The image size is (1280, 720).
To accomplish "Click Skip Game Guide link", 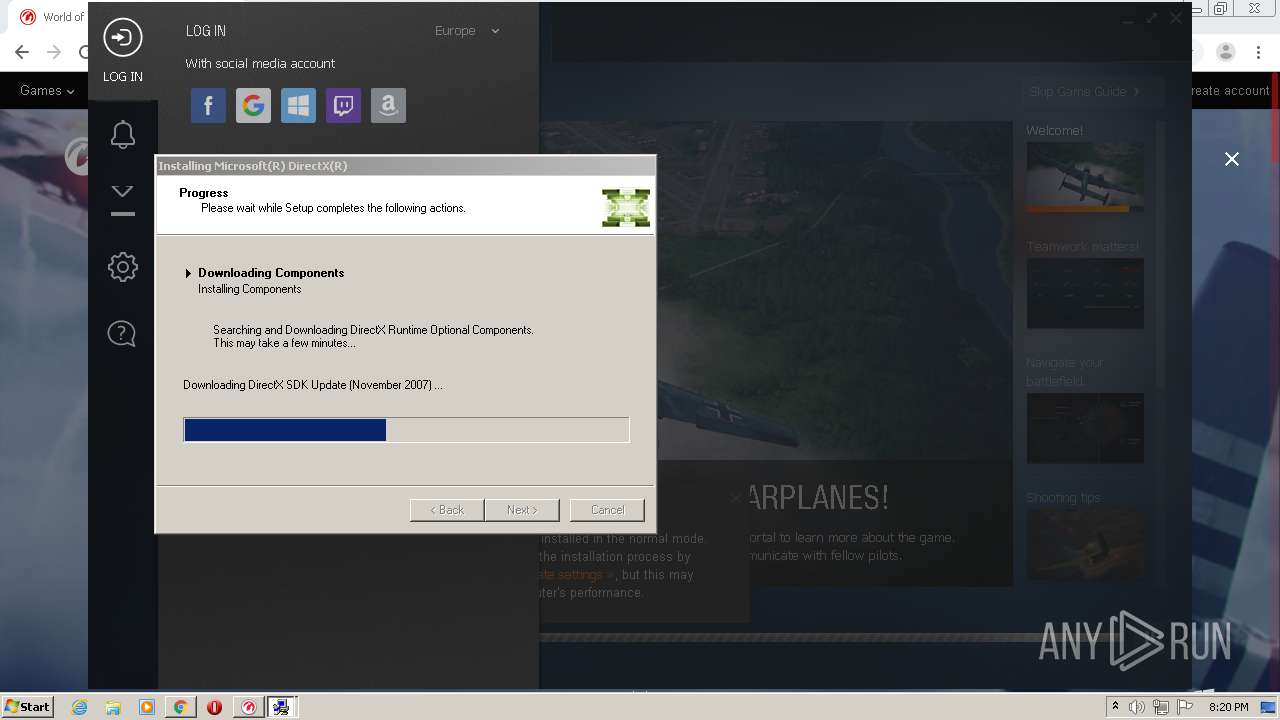I will (1085, 91).
